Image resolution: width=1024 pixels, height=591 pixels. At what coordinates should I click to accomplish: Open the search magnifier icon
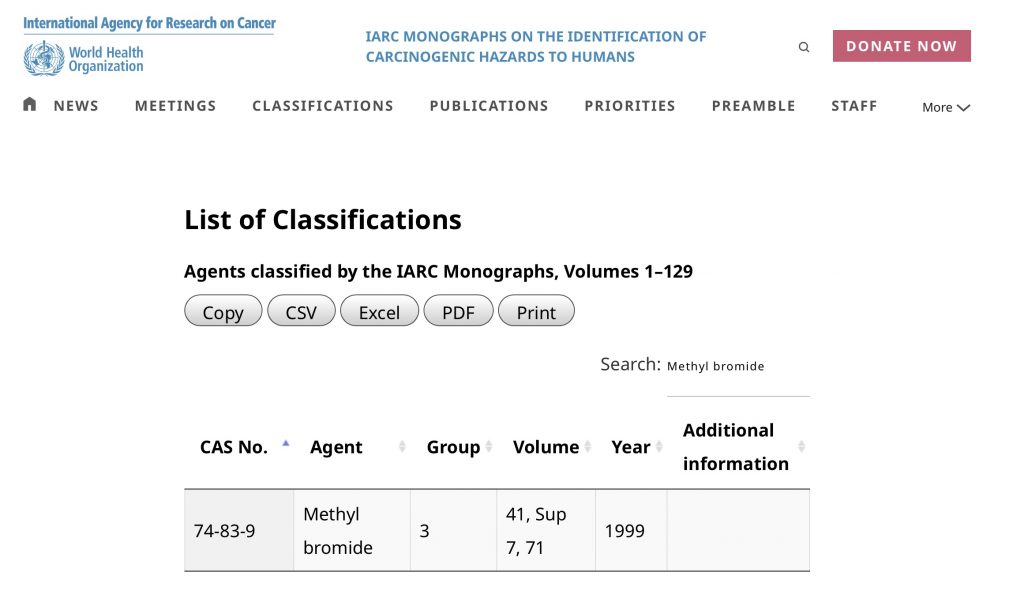804,47
